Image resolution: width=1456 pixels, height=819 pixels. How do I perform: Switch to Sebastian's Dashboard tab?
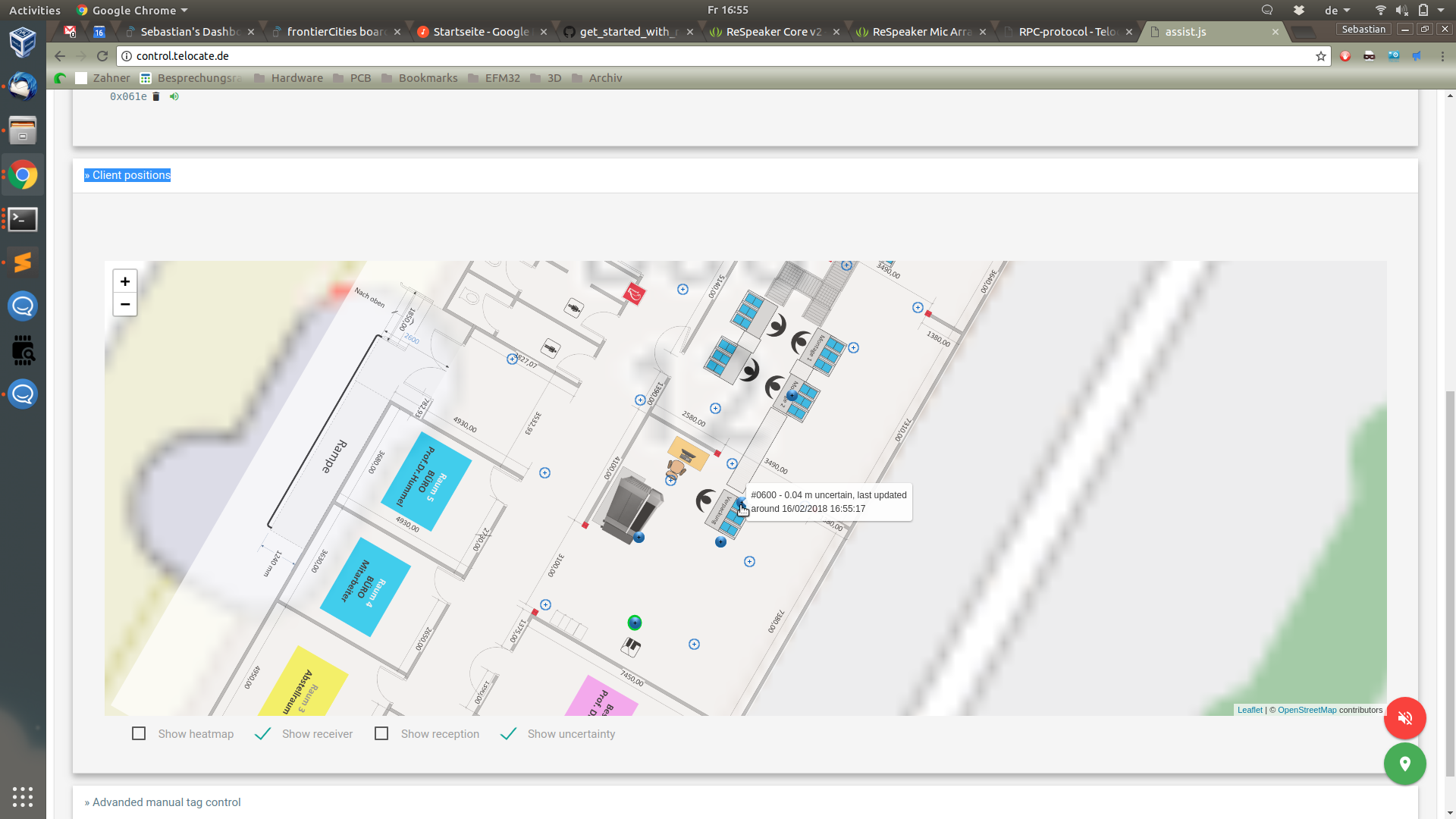190,32
